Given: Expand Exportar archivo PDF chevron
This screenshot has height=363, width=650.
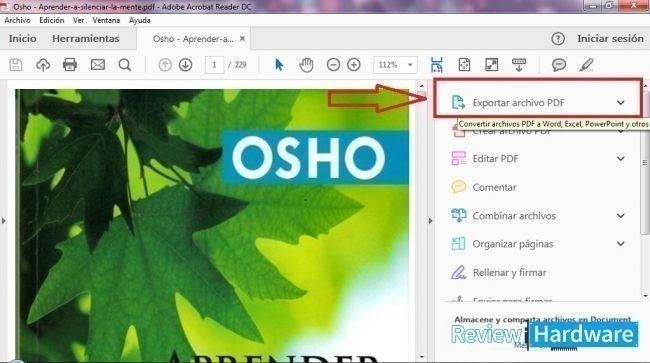Looking at the screenshot, I should [621, 102].
